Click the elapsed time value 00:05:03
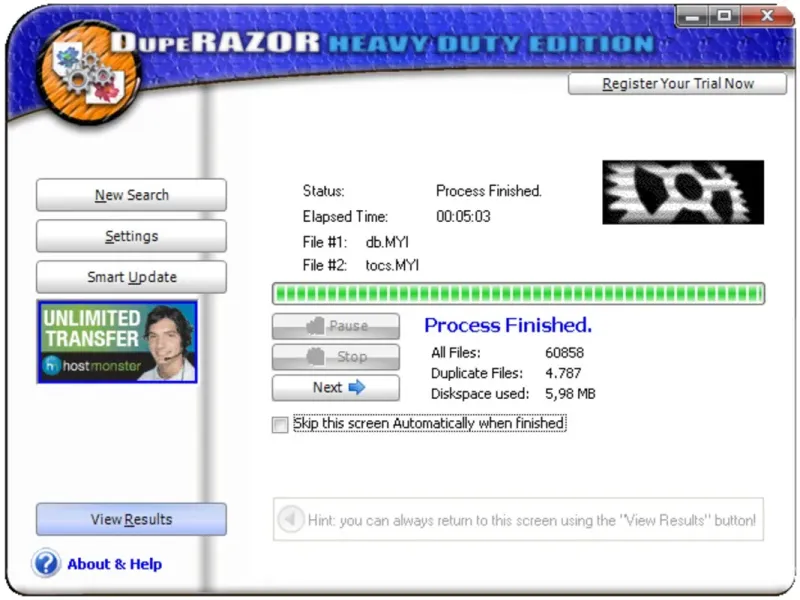Screen dimensions: 800x600 tap(463, 216)
